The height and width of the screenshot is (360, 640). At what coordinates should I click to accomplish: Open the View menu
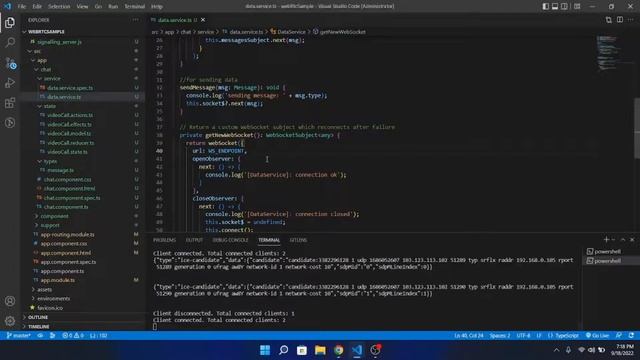tap(82, 7)
